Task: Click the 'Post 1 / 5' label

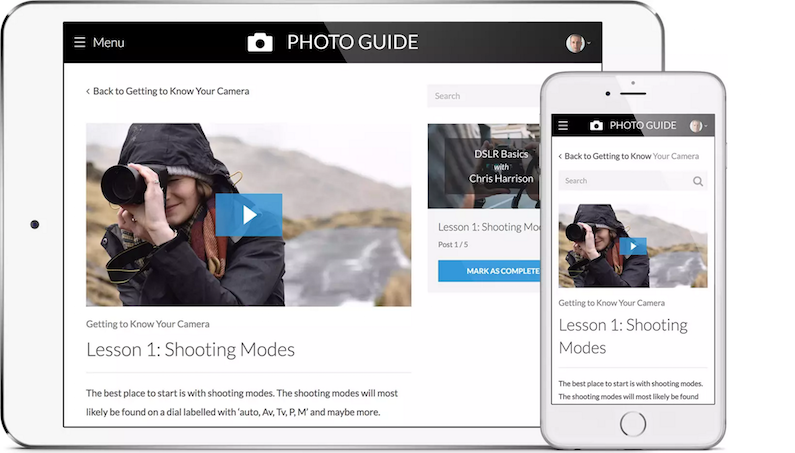Action: pos(453,245)
